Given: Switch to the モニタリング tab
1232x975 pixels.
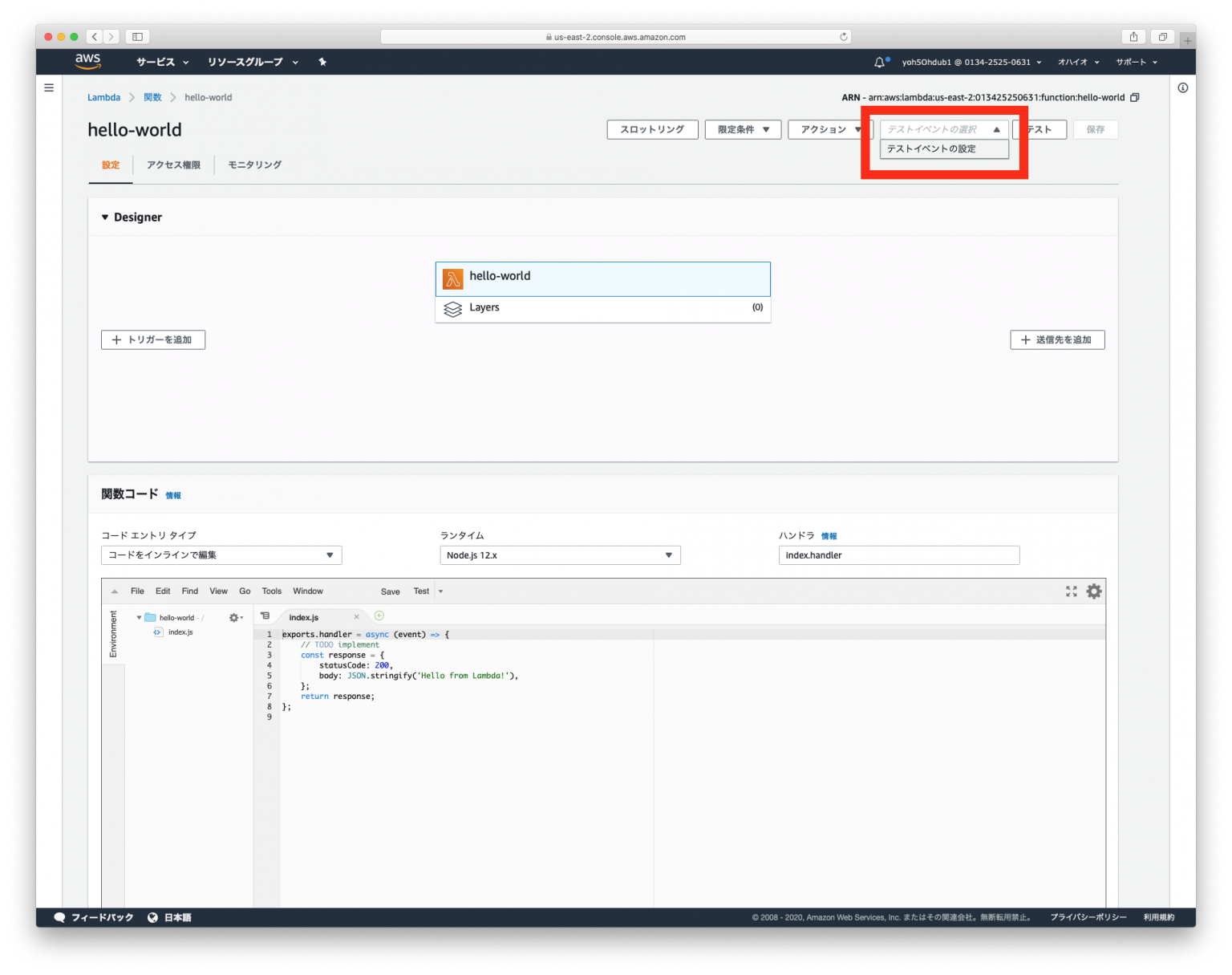Looking at the screenshot, I should point(253,165).
